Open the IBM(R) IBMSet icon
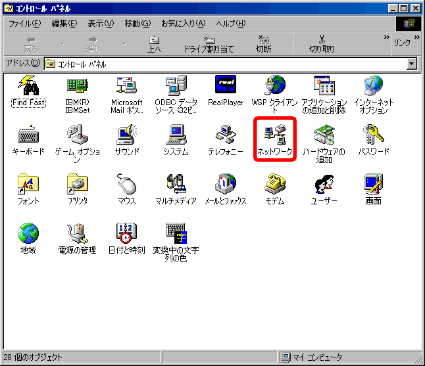Screen dimensions: 425x366 click(x=77, y=95)
